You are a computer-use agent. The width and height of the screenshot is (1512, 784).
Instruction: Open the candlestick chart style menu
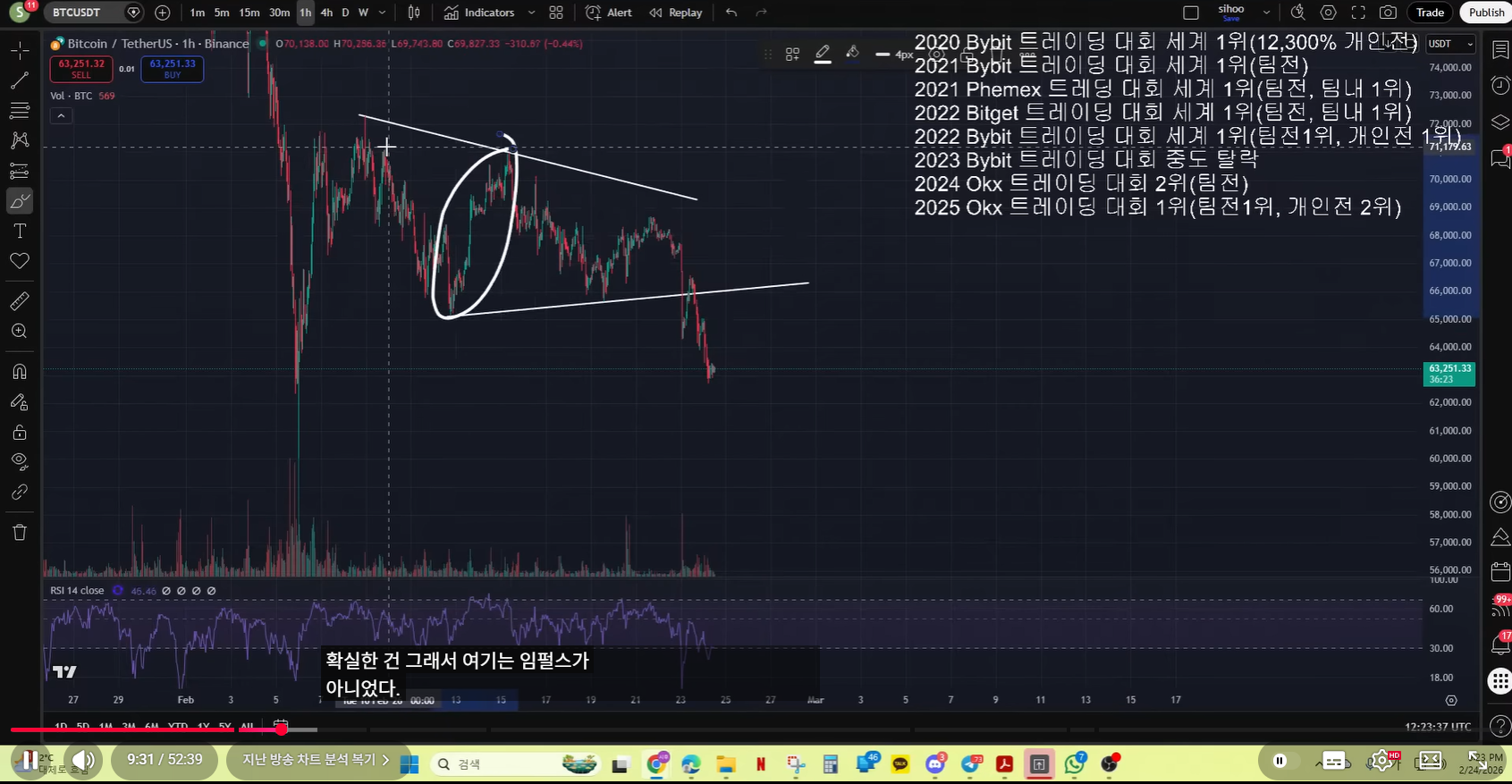click(414, 13)
